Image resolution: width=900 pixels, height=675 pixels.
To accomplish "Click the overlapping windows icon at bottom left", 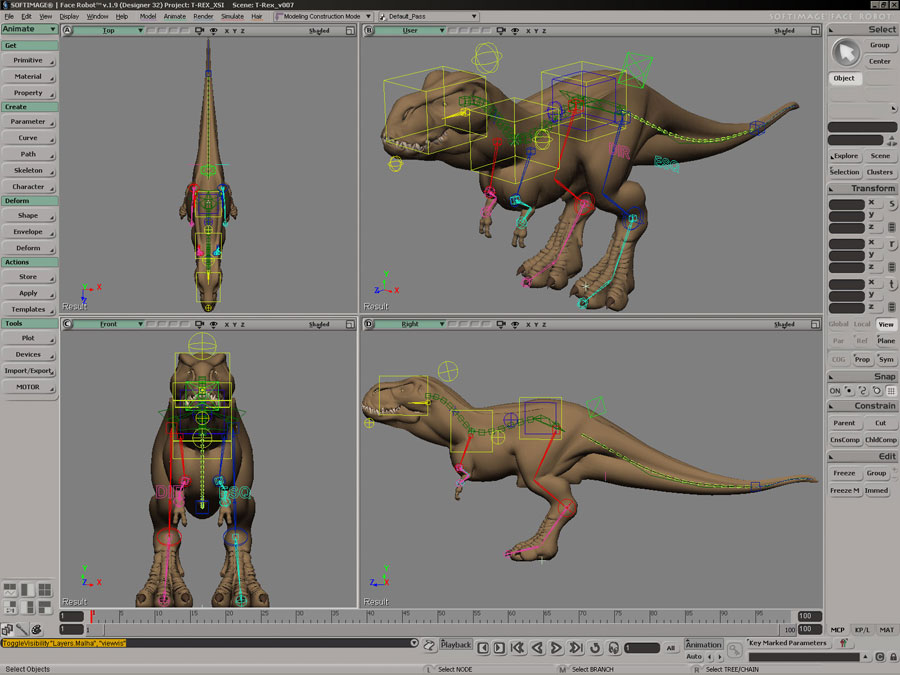I will coord(7,630).
